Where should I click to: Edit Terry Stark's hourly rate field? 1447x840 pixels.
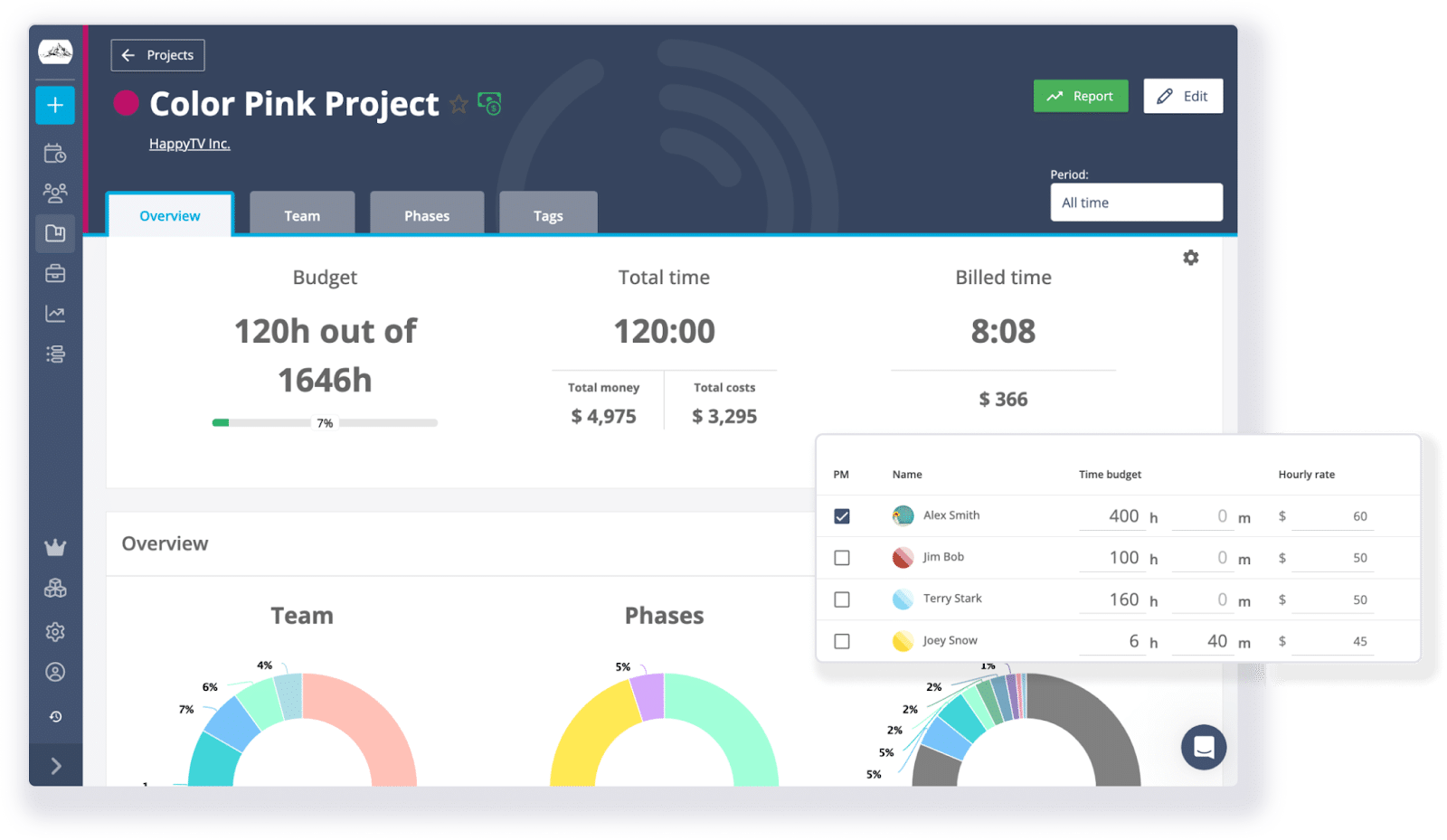pos(1332,599)
